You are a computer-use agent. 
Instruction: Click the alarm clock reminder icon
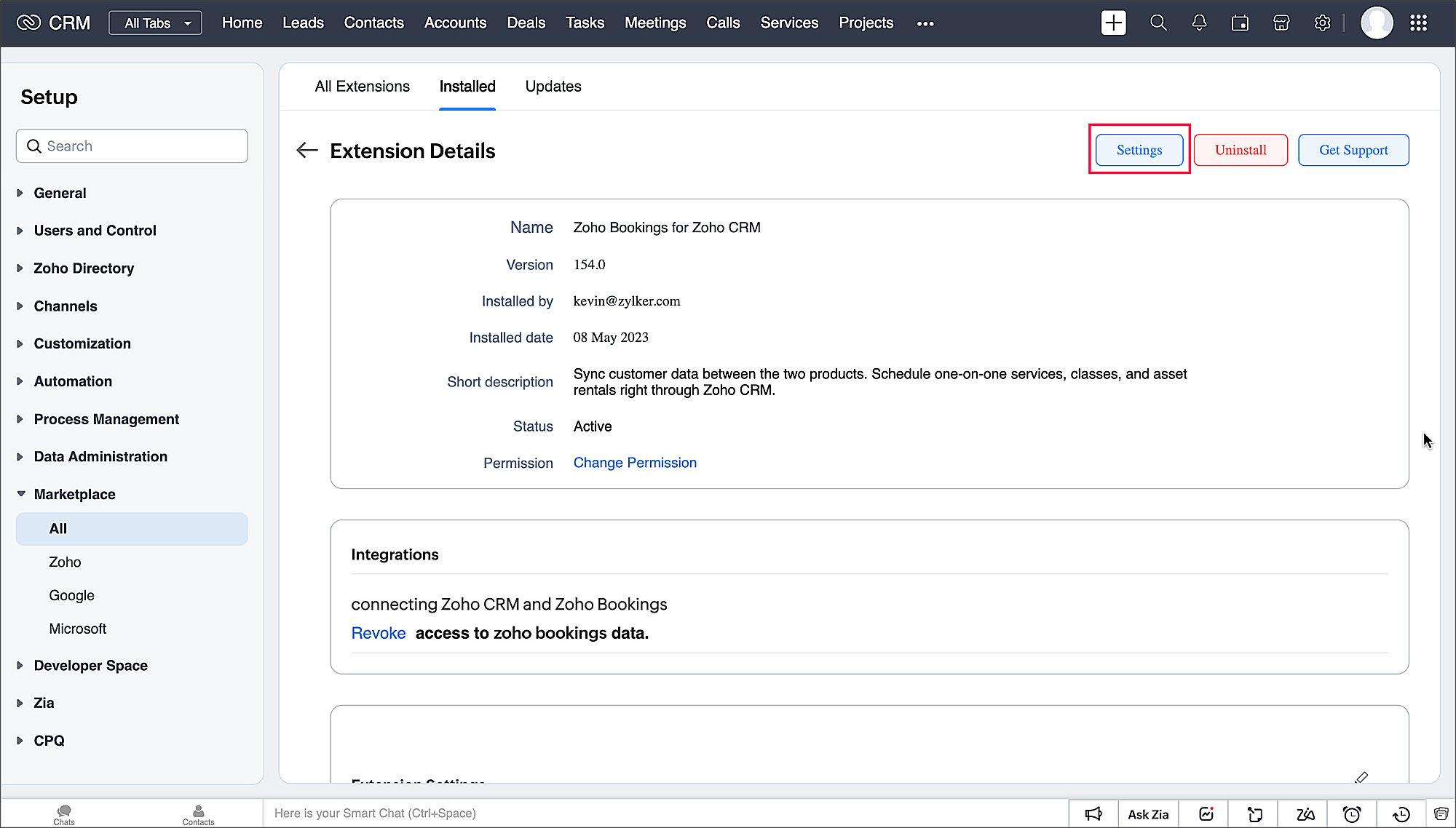(x=1352, y=814)
